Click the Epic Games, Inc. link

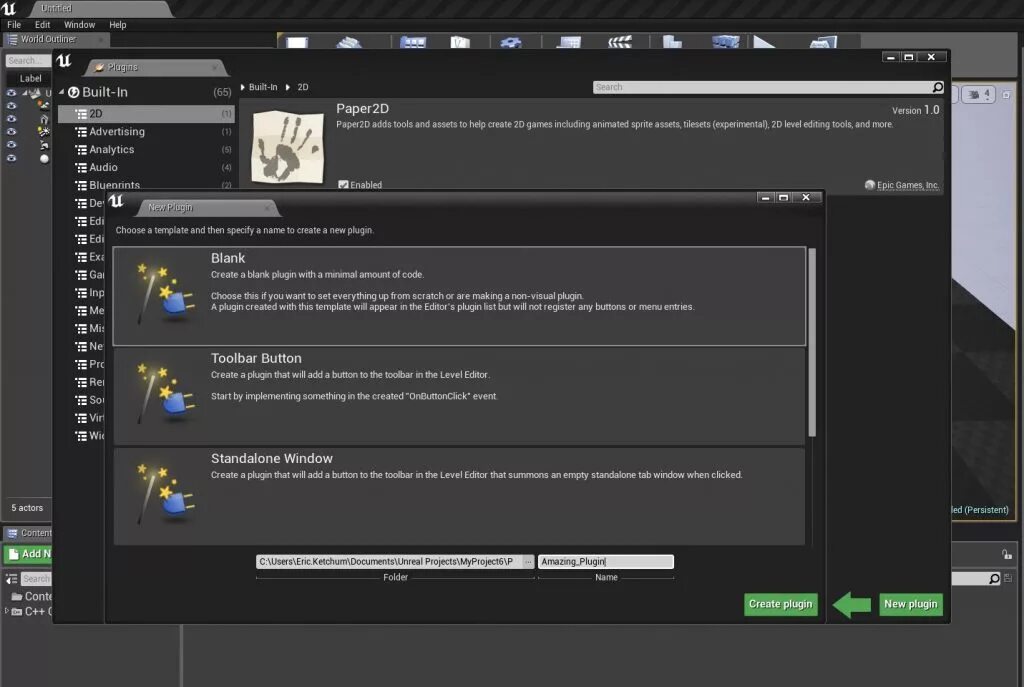coord(907,185)
